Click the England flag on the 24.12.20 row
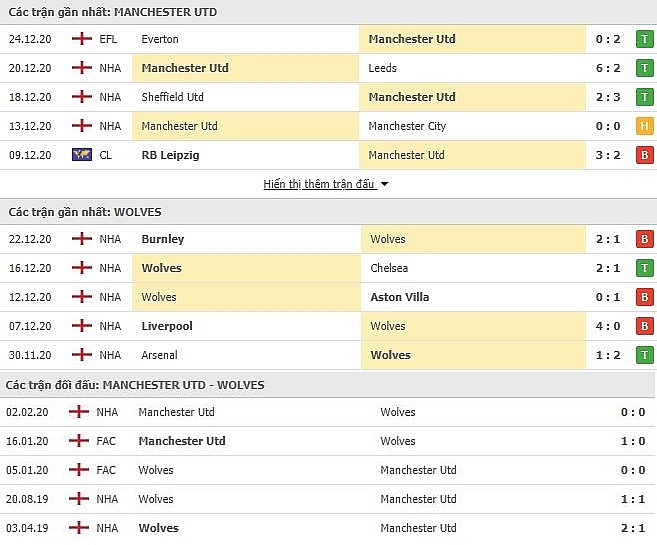 point(82,39)
